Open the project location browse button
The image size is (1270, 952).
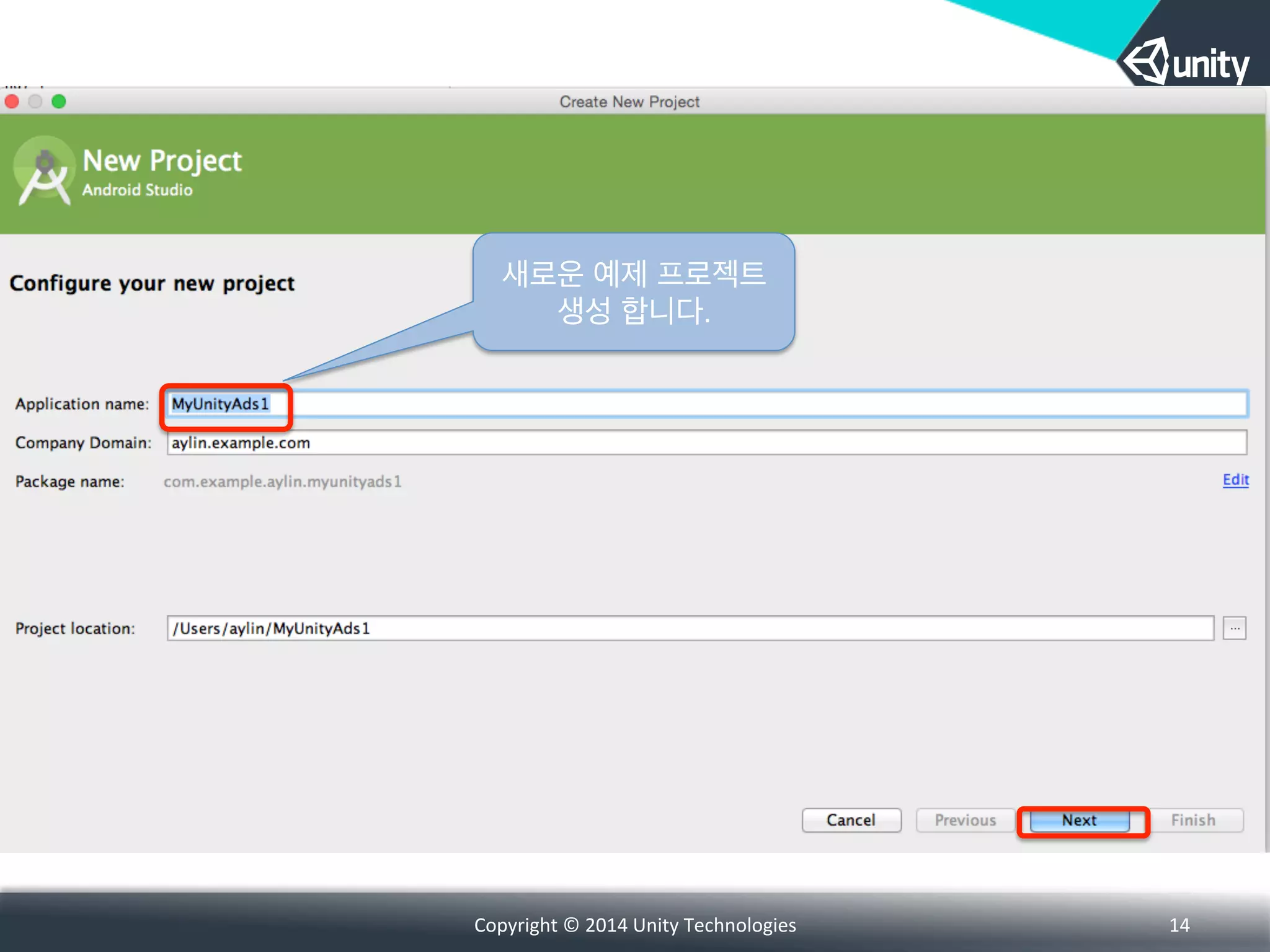[1235, 628]
